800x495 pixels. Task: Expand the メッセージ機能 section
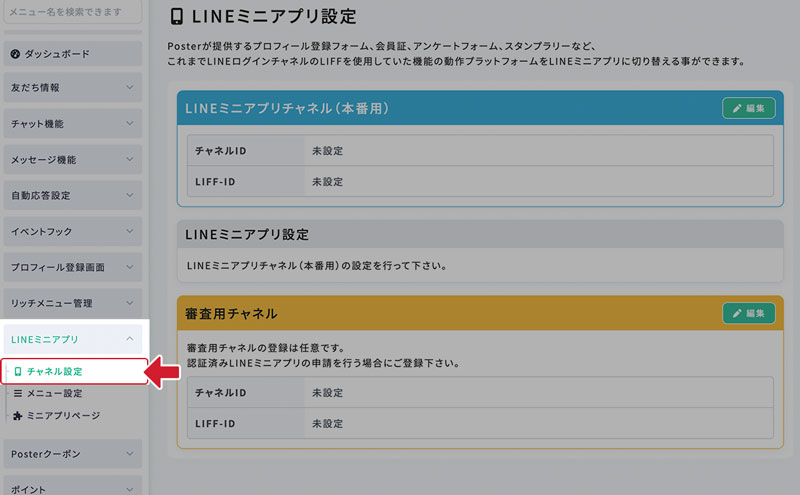click(72, 160)
